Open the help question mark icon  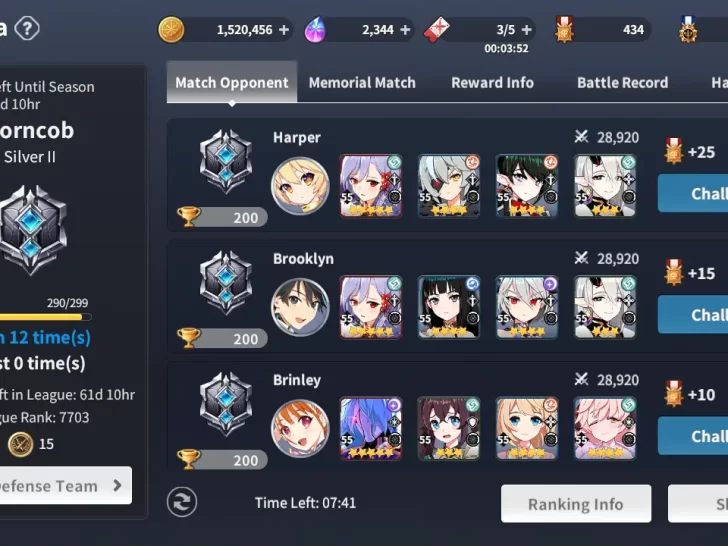pos(27,29)
